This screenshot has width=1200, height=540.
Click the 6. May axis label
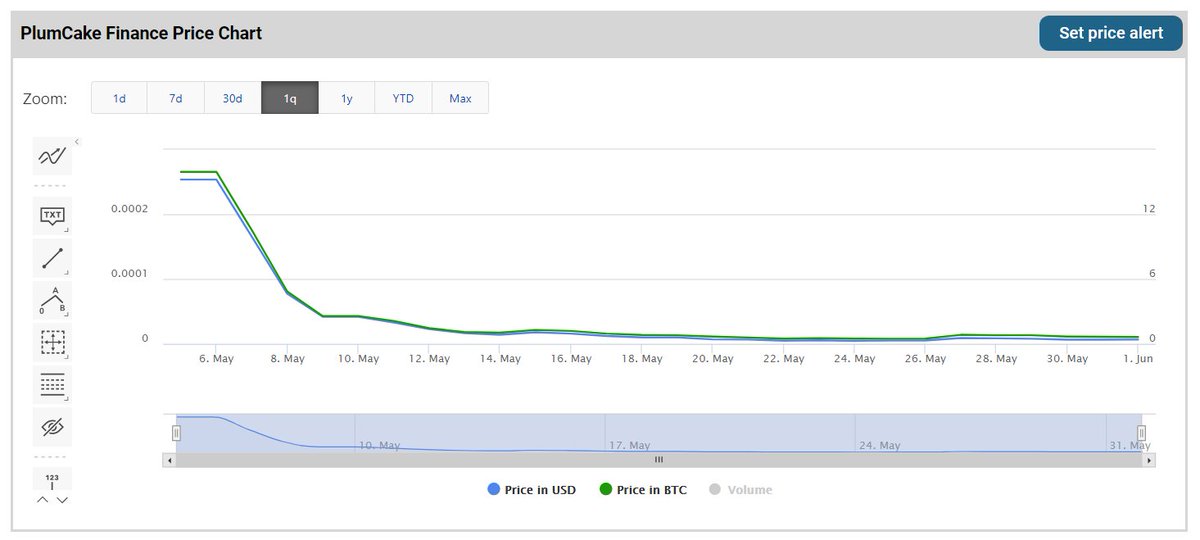[216, 358]
